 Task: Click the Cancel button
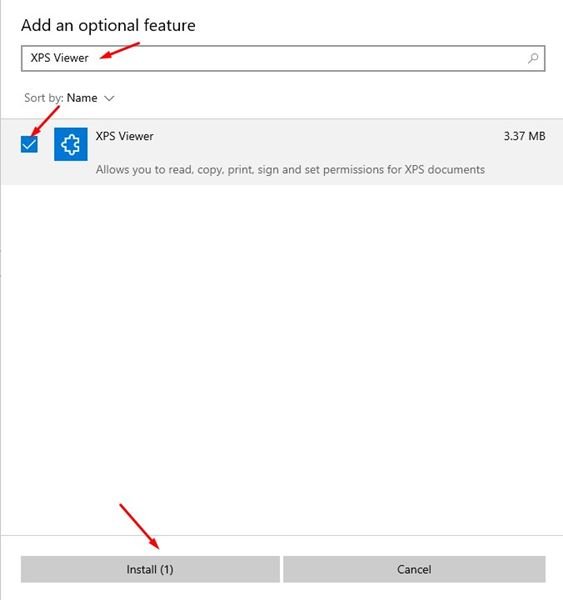pos(414,569)
